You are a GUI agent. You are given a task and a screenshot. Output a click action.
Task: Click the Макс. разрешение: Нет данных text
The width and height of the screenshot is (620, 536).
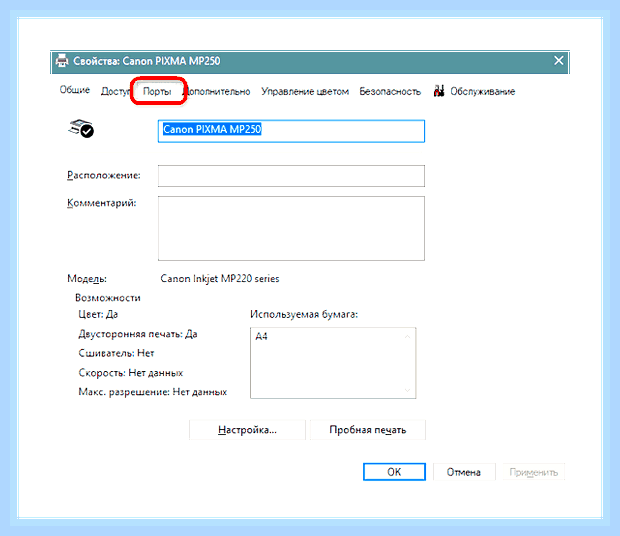coord(153,392)
